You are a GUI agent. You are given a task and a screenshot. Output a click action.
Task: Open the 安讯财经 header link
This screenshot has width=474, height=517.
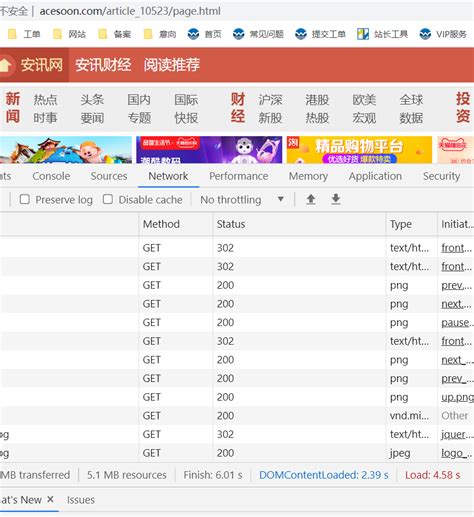tap(103, 65)
